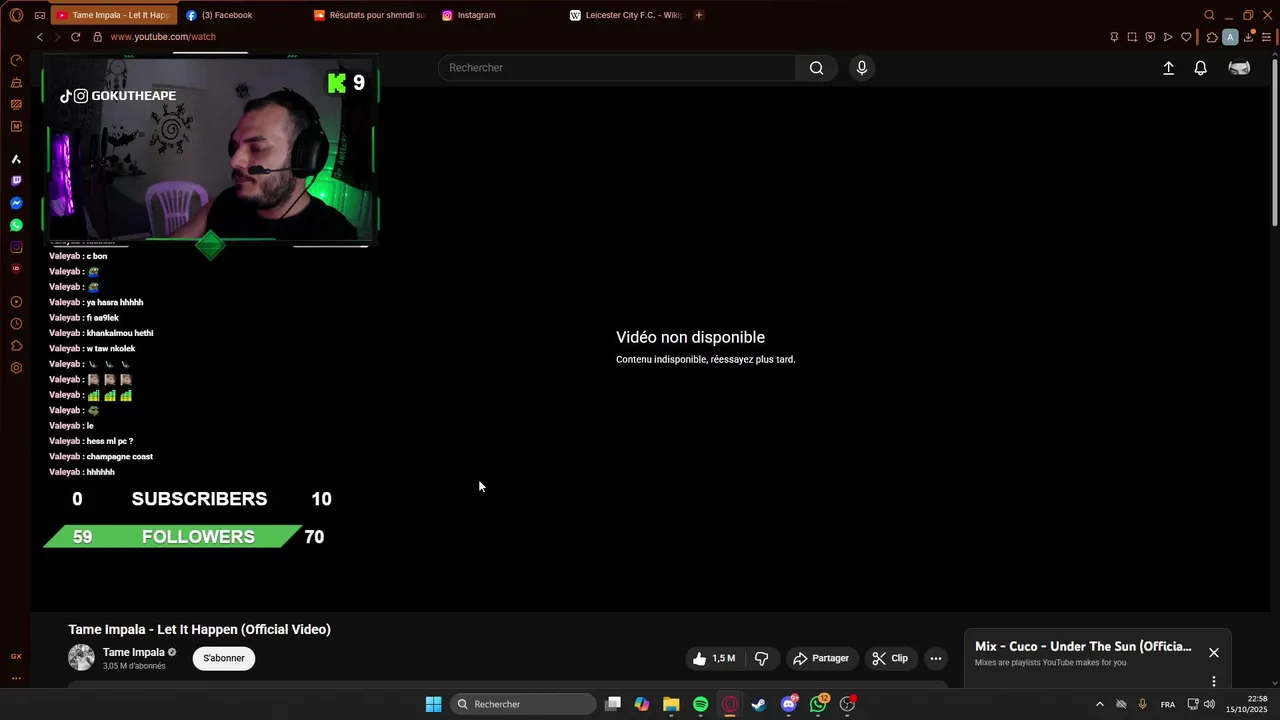The width and height of the screenshot is (1280, 720).
Task: Open Messenger in the Opera sidebar
Action: 16,203
